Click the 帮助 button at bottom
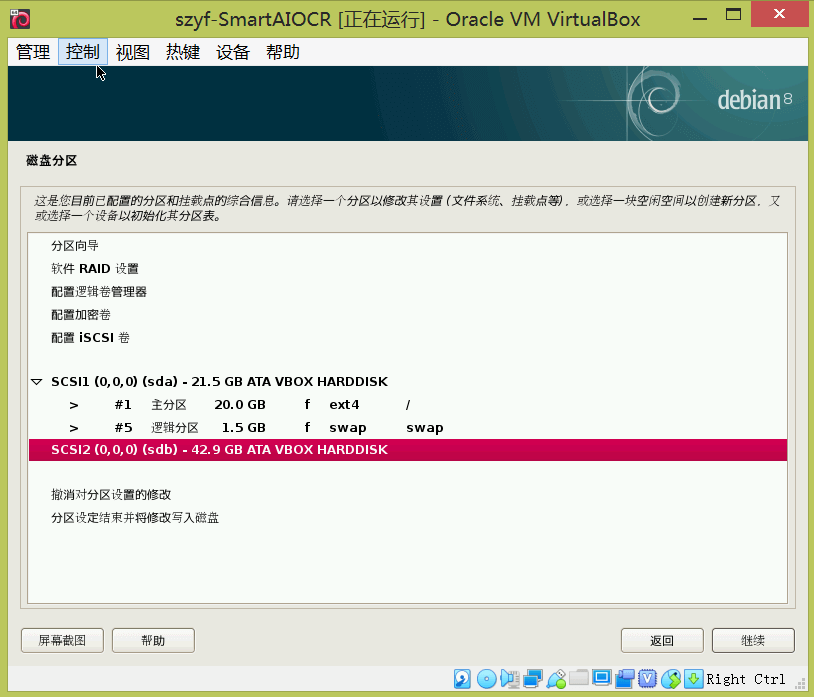Viewport: 814px width, 697px height. (153, 640)
